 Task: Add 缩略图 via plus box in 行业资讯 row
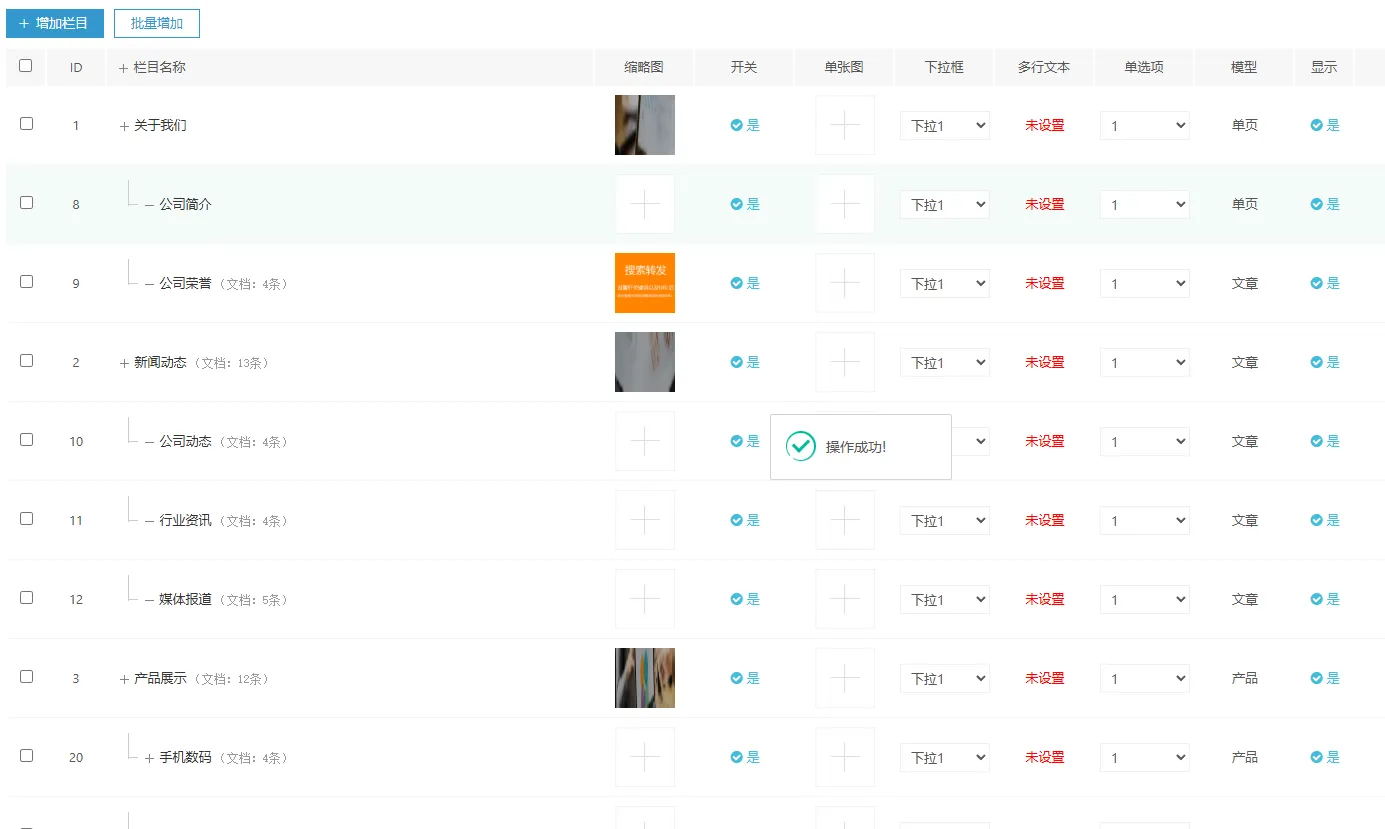point(645,520)
